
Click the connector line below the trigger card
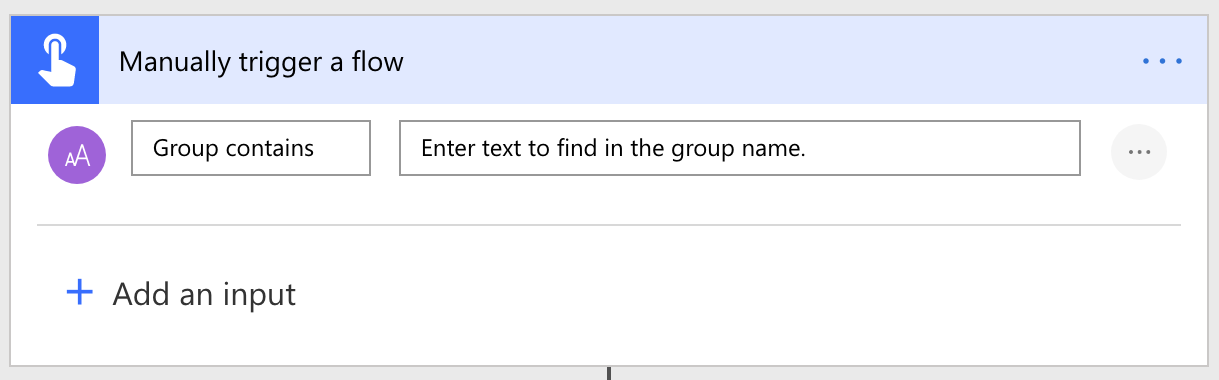tap(608, 373)
